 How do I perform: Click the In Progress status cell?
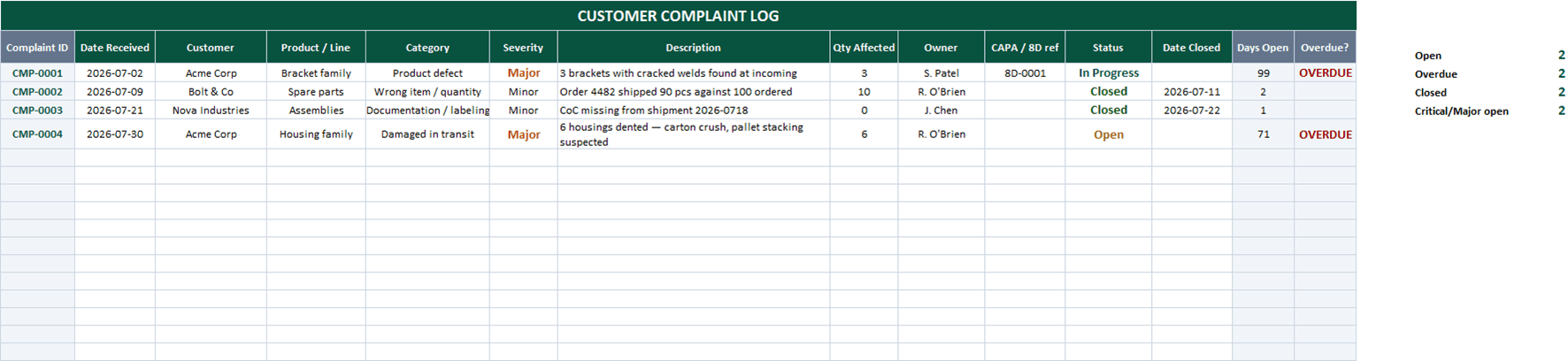pos(1108,73)
